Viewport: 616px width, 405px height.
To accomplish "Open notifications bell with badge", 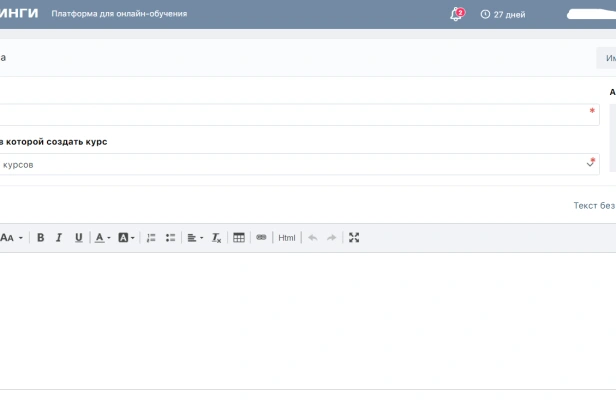I will pyautogui.click(x=456, y=15).
